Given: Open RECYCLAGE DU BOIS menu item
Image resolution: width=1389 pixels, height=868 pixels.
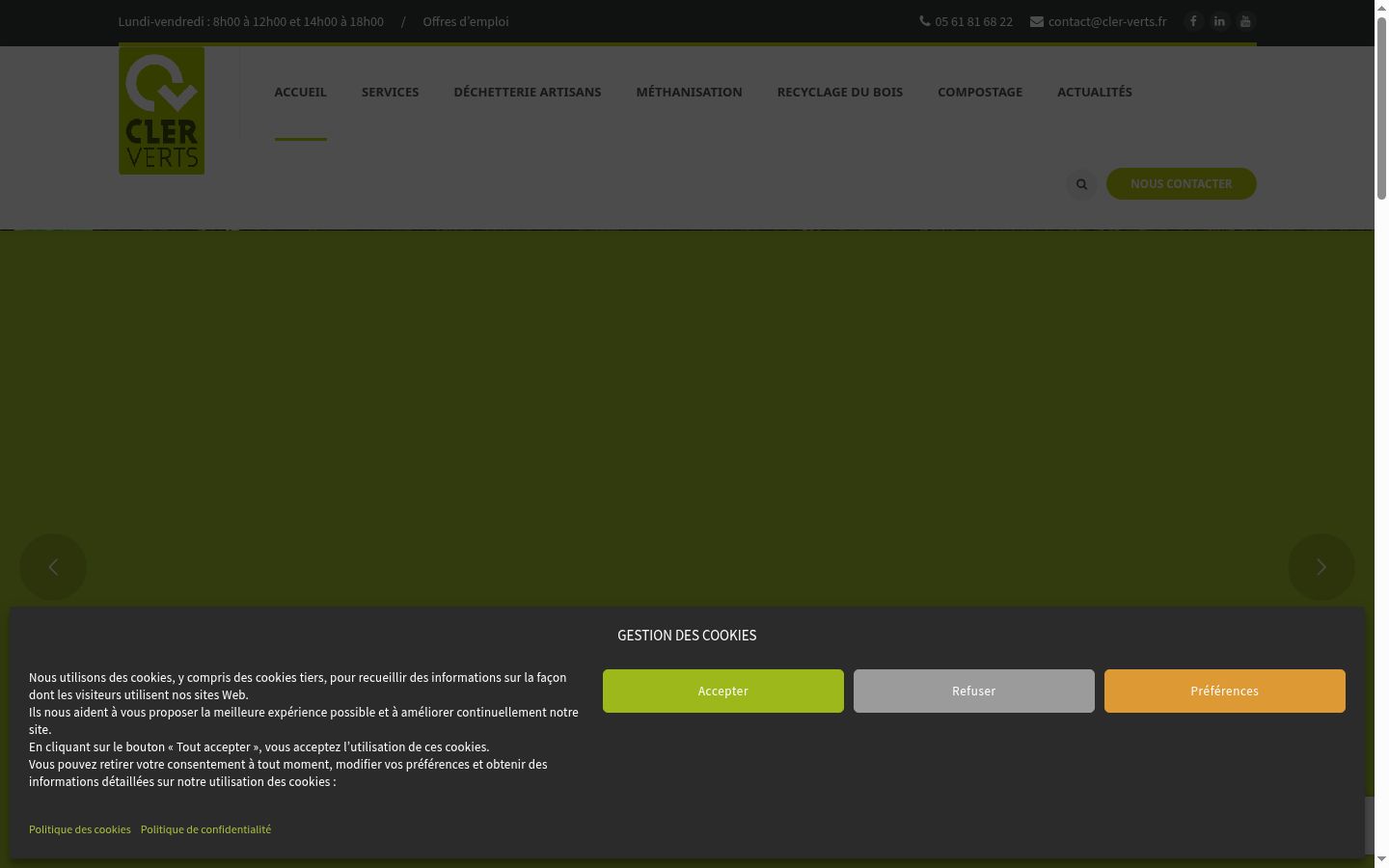Looking at the screenshot, I should coord(840,92).
